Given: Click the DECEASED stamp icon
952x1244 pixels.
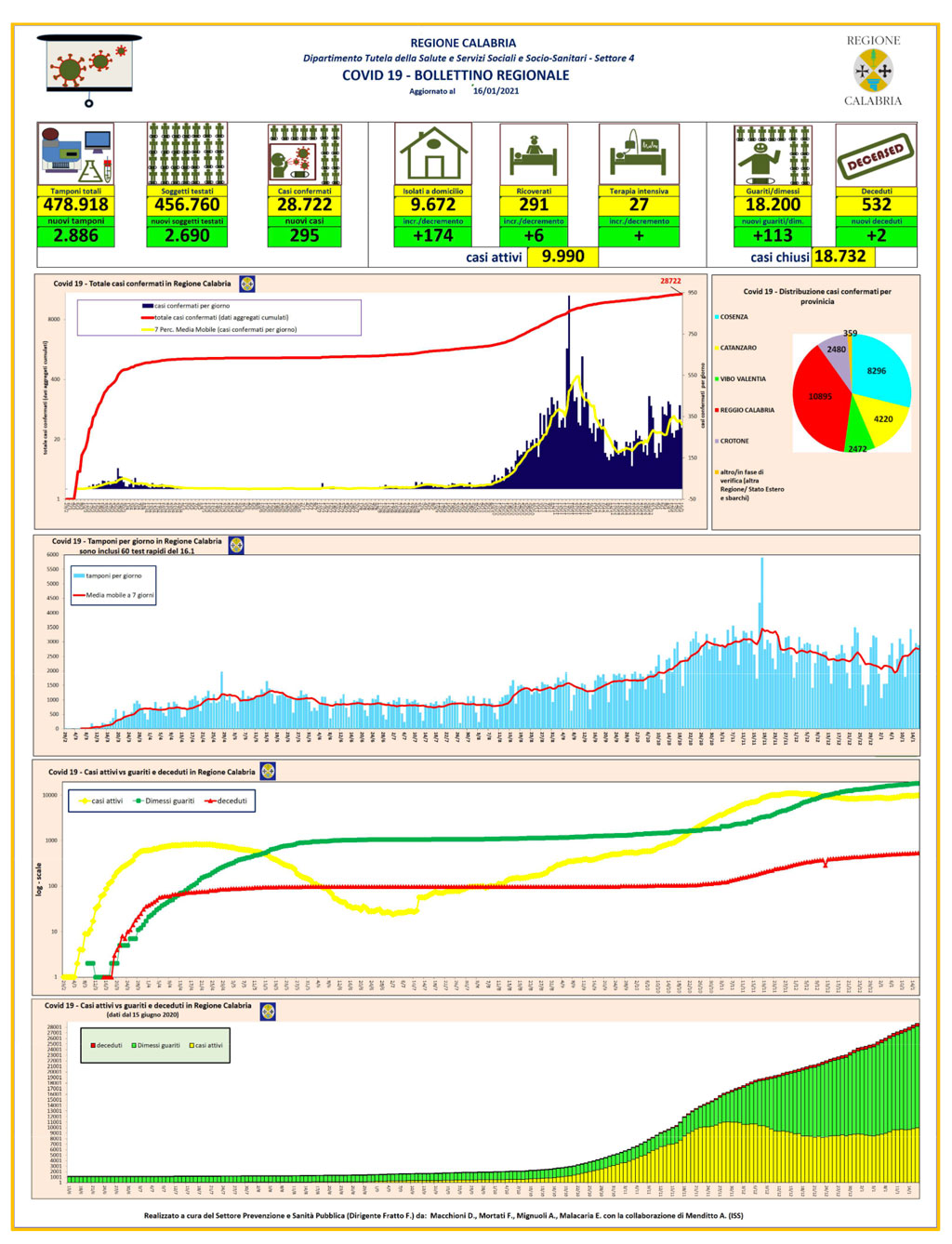Looking at the screenshot, I should tap(876, 154).
